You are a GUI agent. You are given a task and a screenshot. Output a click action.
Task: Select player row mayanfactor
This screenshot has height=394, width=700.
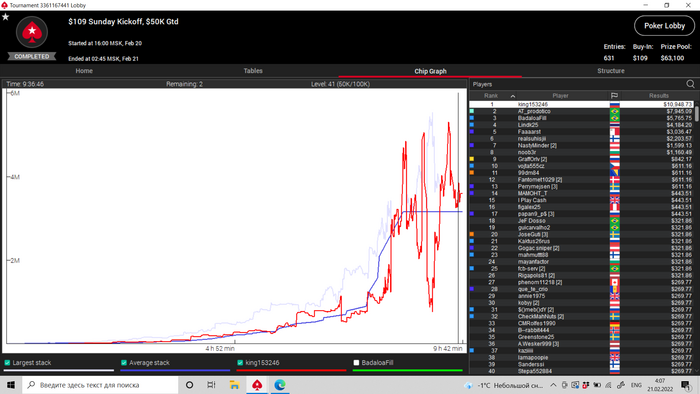coord(582,261)
